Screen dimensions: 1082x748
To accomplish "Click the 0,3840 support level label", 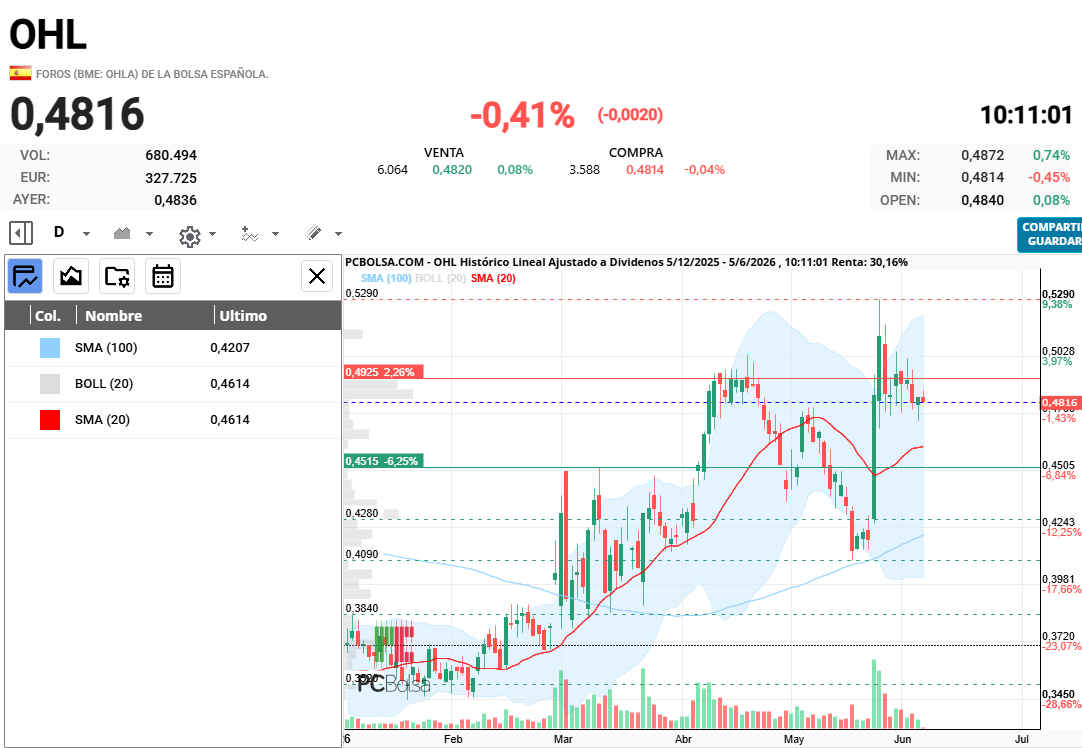I will [x=362, y=608].
